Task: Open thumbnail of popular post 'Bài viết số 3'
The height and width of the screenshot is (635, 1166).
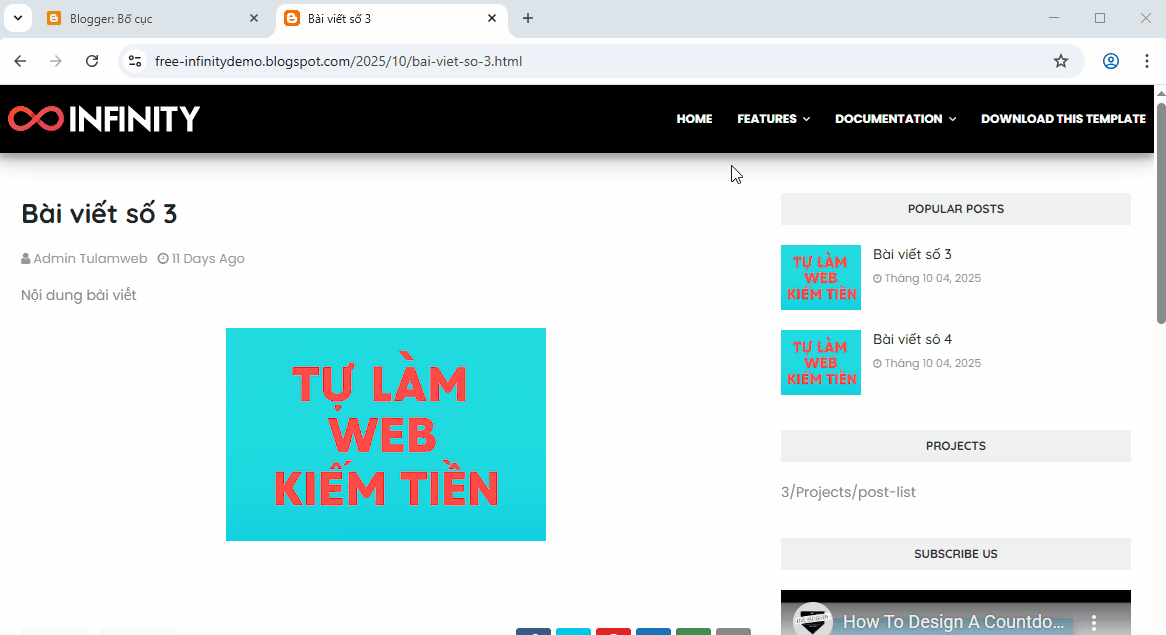Action: pyautogui.click(x=821, y=277)
